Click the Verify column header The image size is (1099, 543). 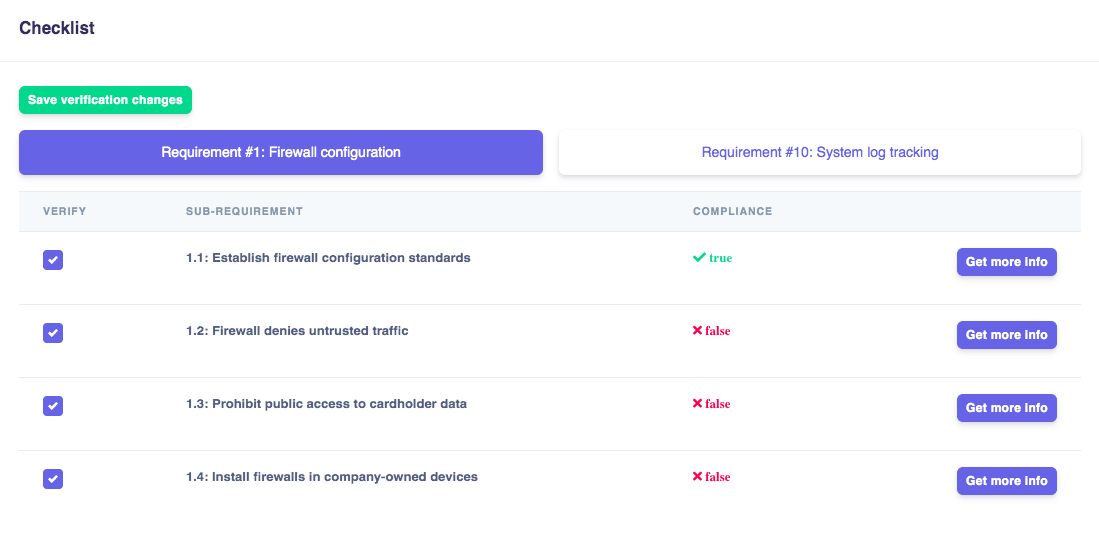tap(65, 212)
